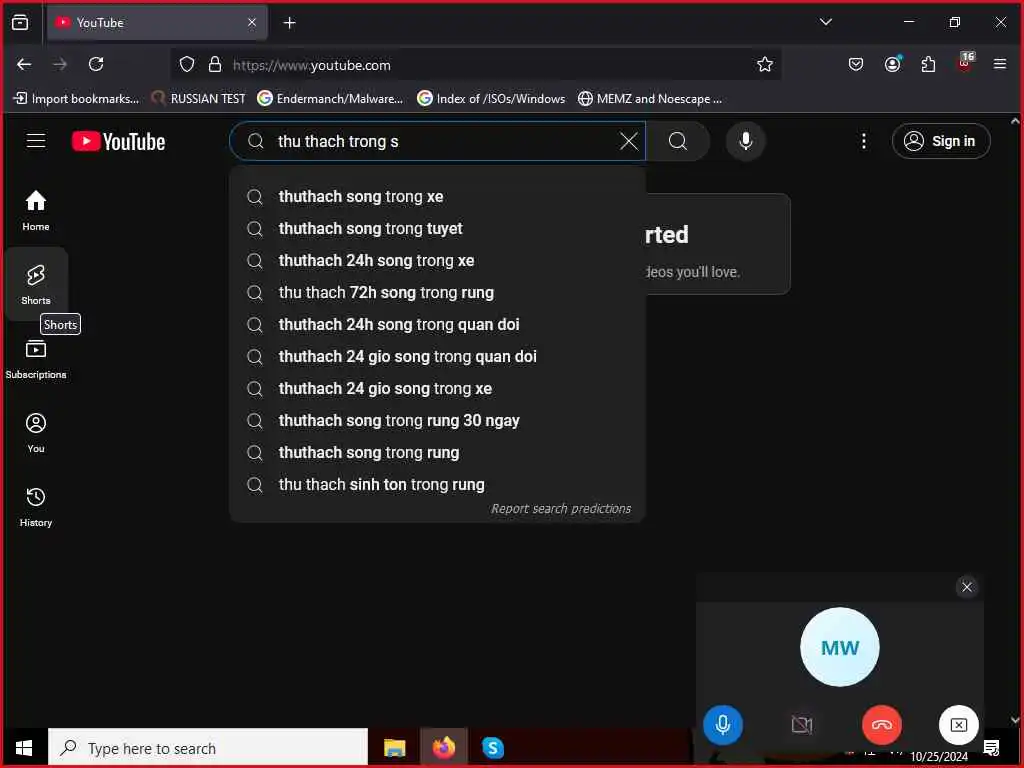Viewport: 1024px width, 768px height.
Task: End the call with red hang-up button
Action: point(881,725)
